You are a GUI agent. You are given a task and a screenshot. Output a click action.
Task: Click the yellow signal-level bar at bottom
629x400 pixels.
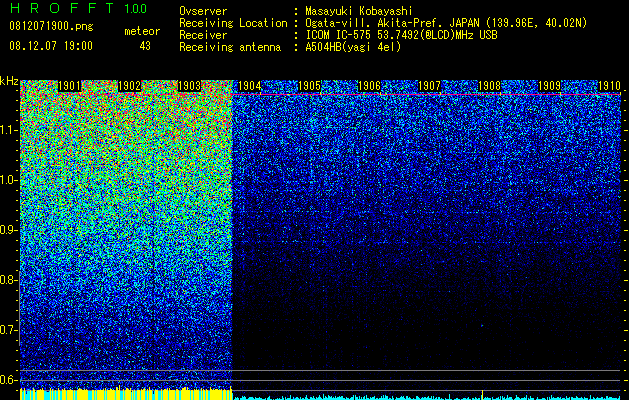pyautogui.click(x=126, y=394)
